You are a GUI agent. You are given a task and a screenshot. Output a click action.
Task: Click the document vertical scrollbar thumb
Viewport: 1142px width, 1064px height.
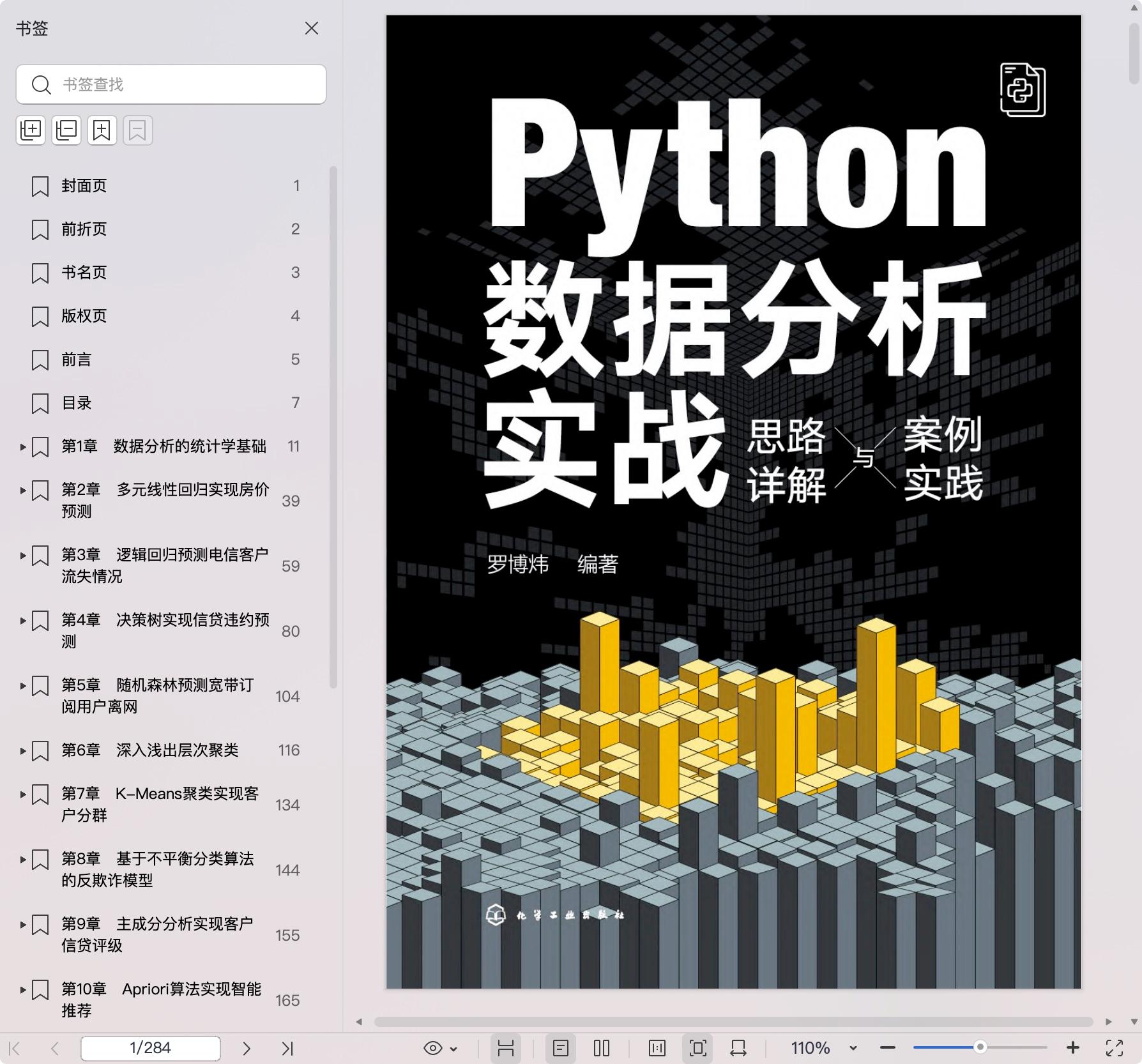[1134, 54]
